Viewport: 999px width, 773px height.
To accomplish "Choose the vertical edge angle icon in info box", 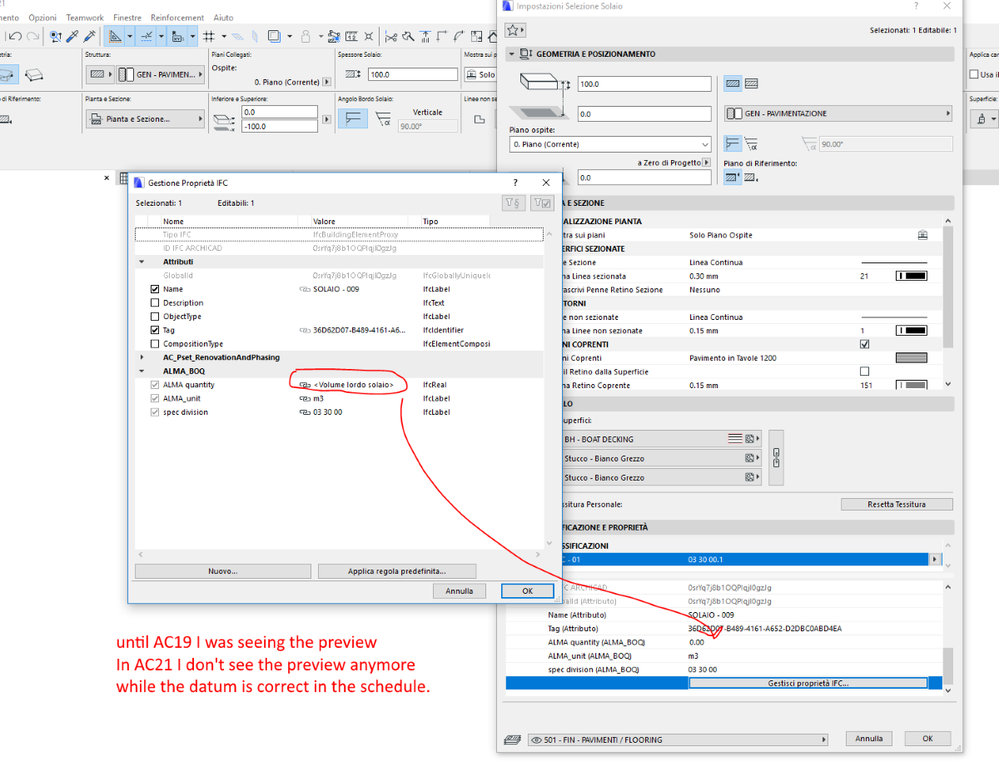I will coord(353,119).
